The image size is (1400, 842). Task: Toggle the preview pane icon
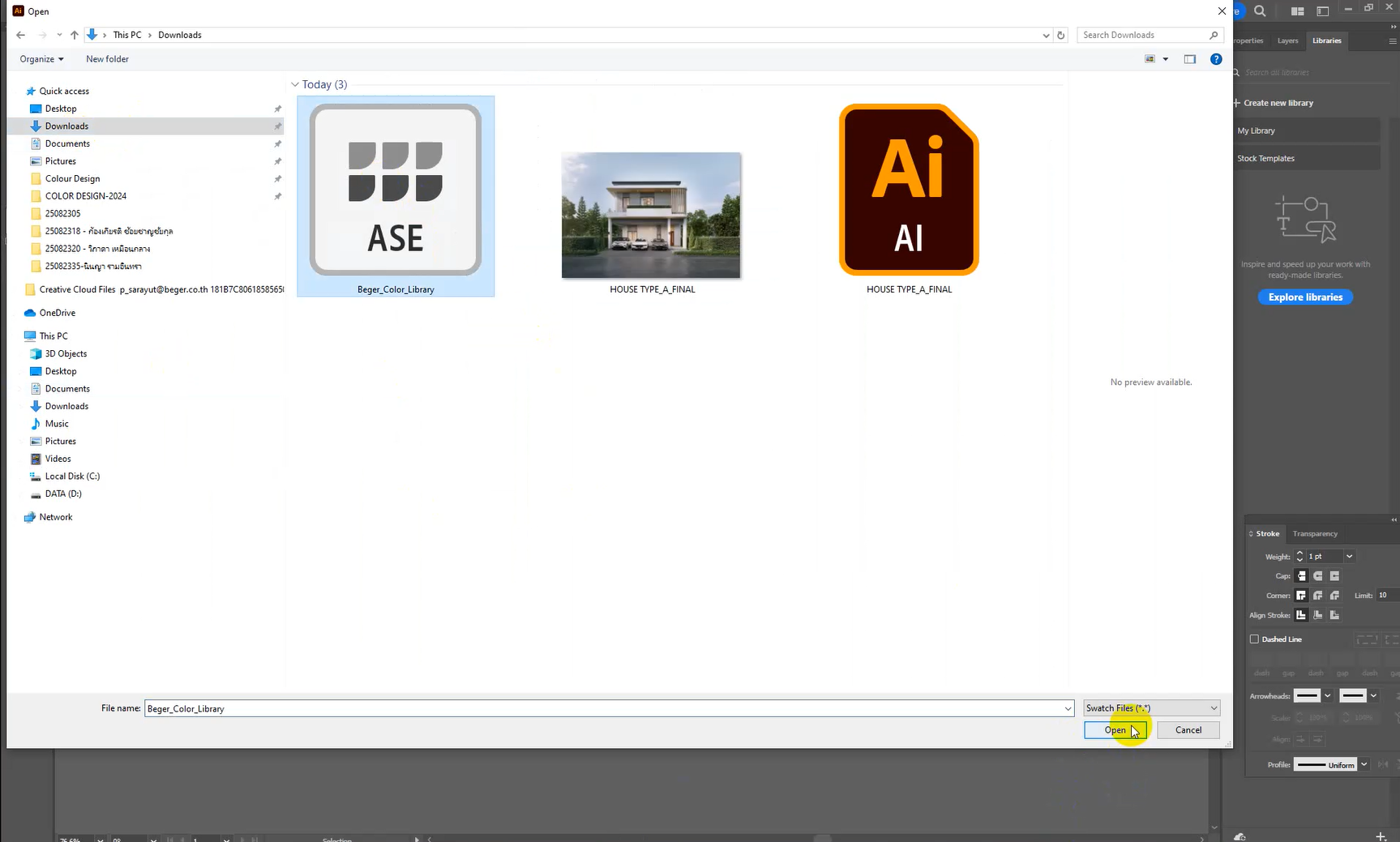[1189, 59]
